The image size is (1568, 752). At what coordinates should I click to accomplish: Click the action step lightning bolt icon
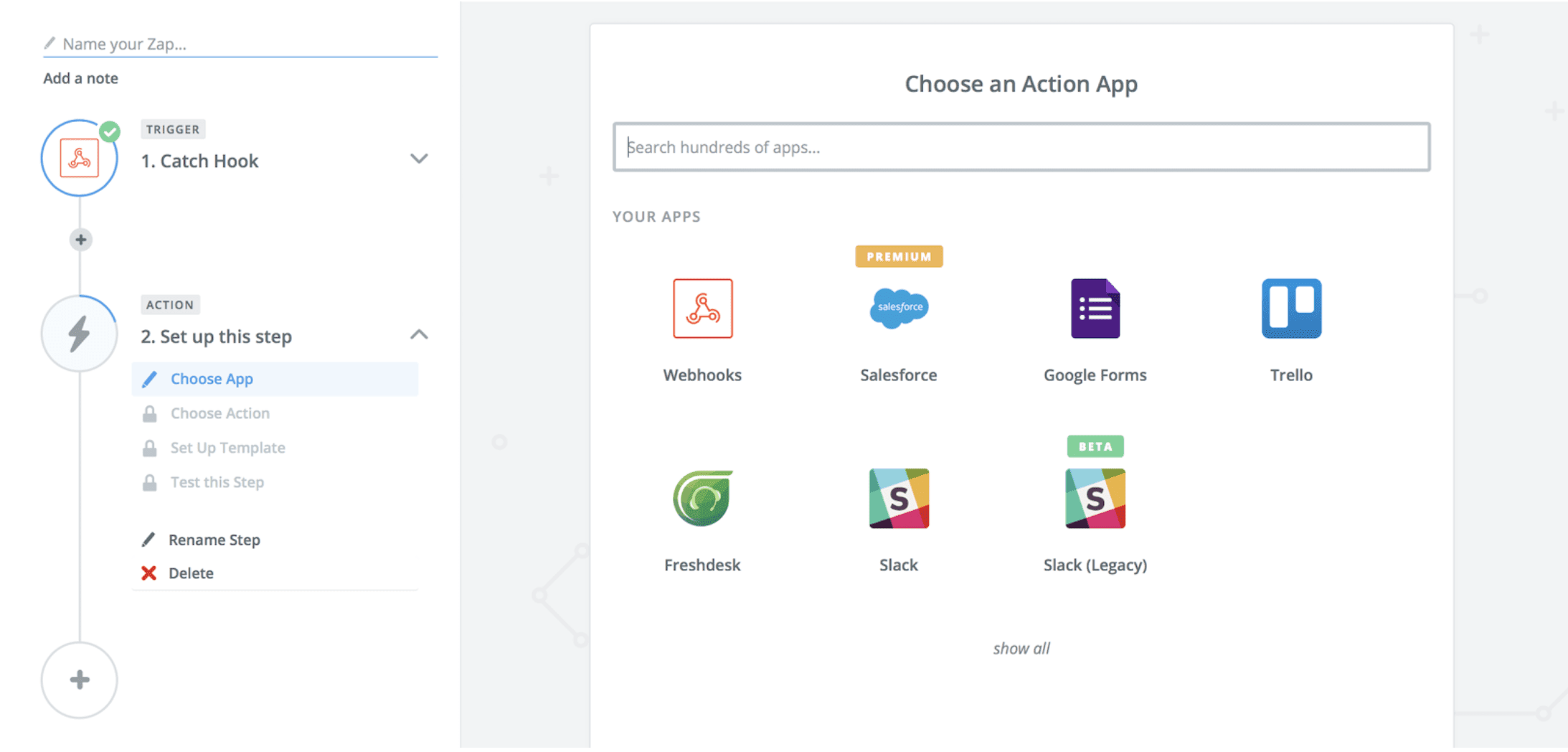79,334
